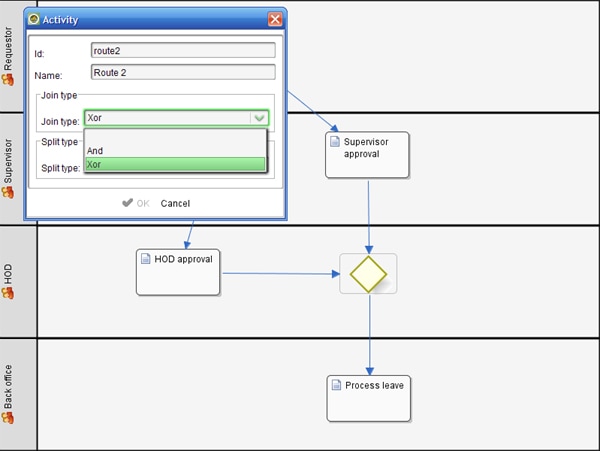Choose Xor from join type list

point(175,164)
